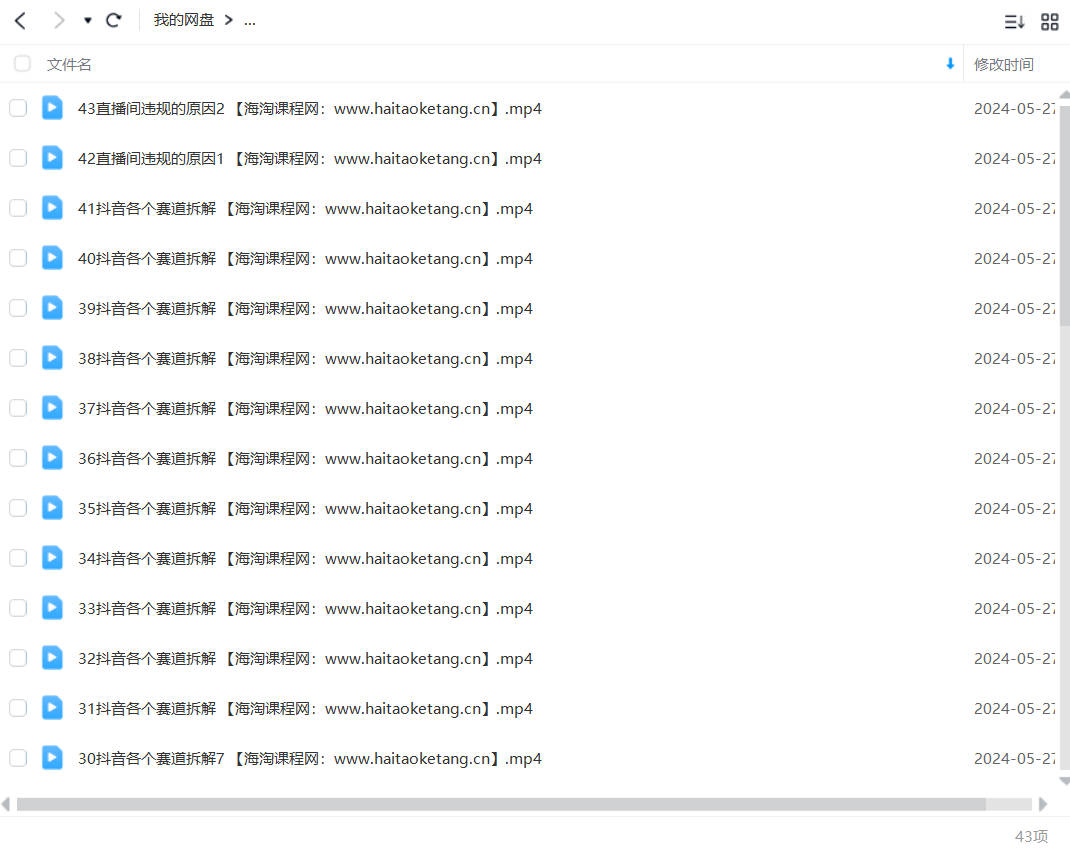Check file 34抖音各个赛道拆解
The width and height of the screenshot is (1070, 856).
tap(18, 558)
